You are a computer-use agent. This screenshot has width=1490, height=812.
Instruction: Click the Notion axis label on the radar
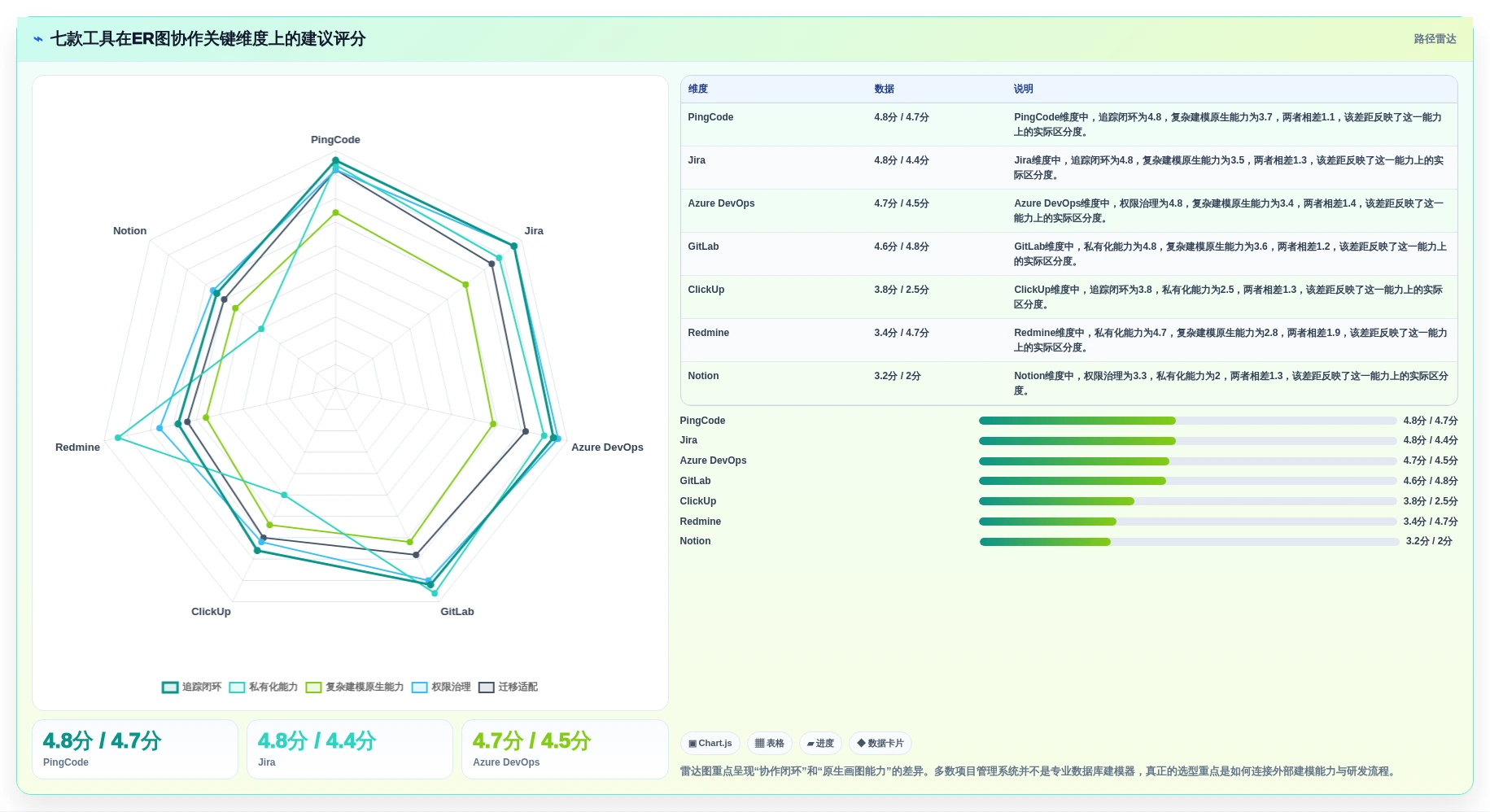coord(129,231)
